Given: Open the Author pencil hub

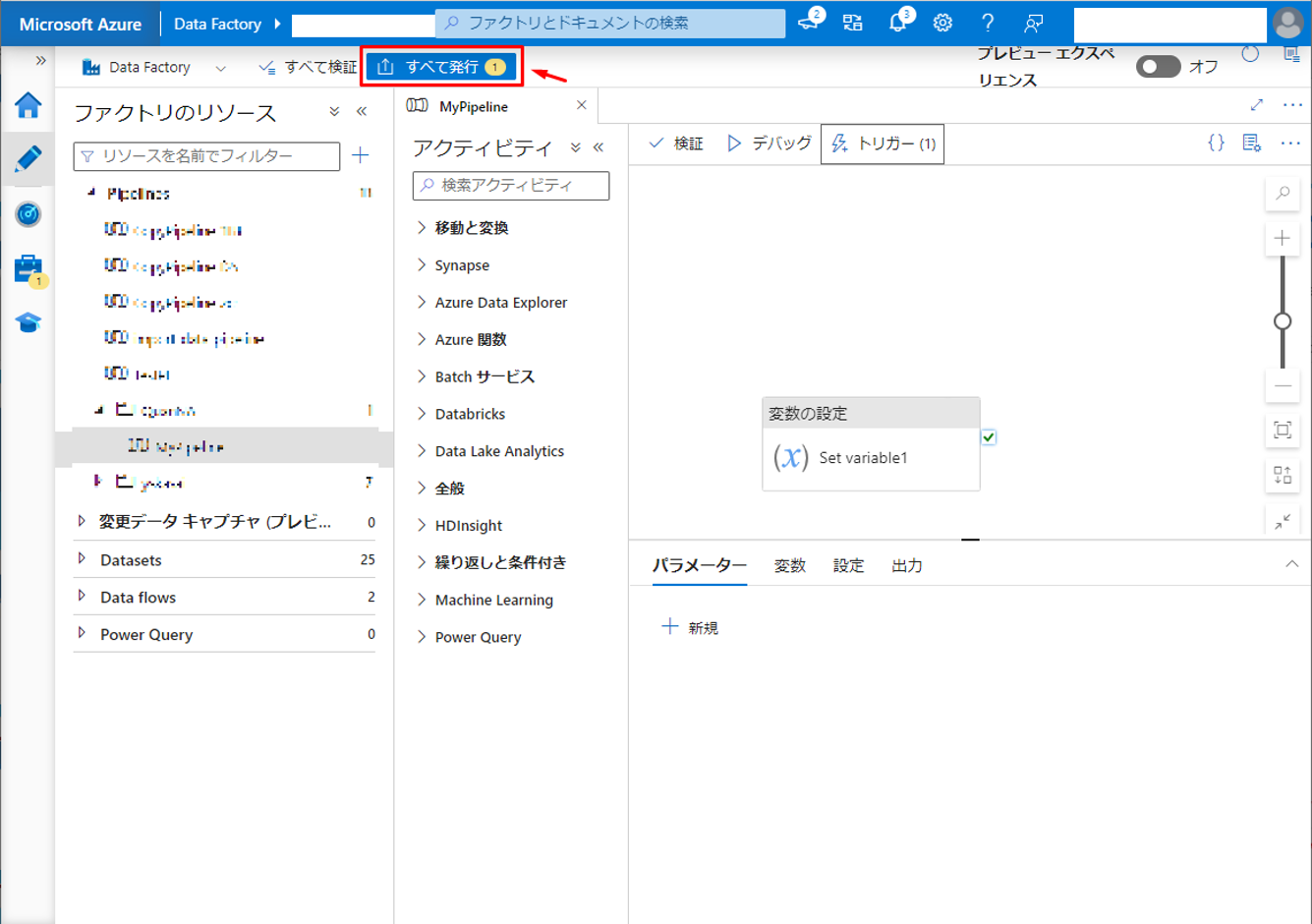Looking at the screenshot, I should (x=28, y=158).
